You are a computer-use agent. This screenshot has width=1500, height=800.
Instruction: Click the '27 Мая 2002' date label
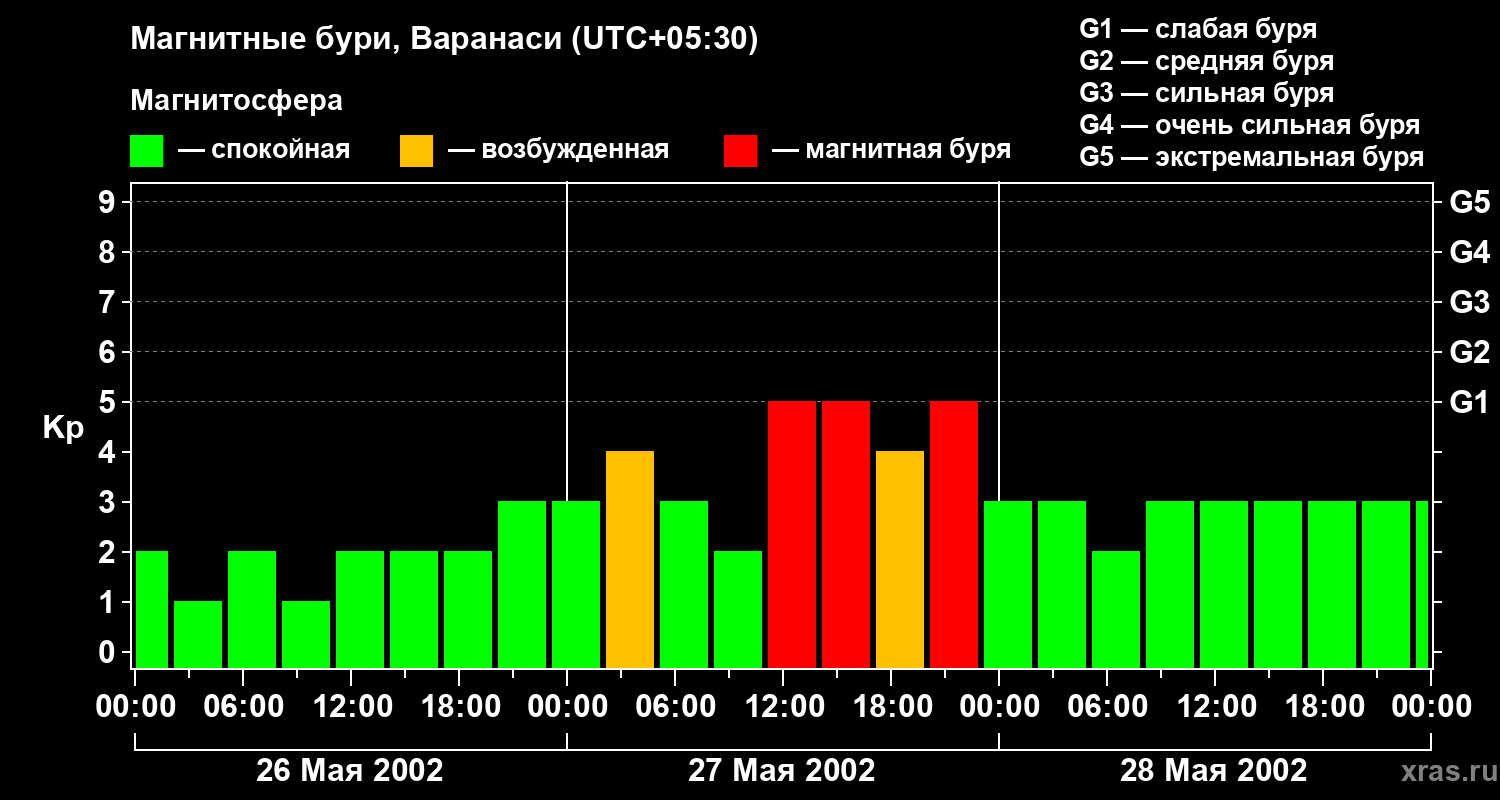782,771
